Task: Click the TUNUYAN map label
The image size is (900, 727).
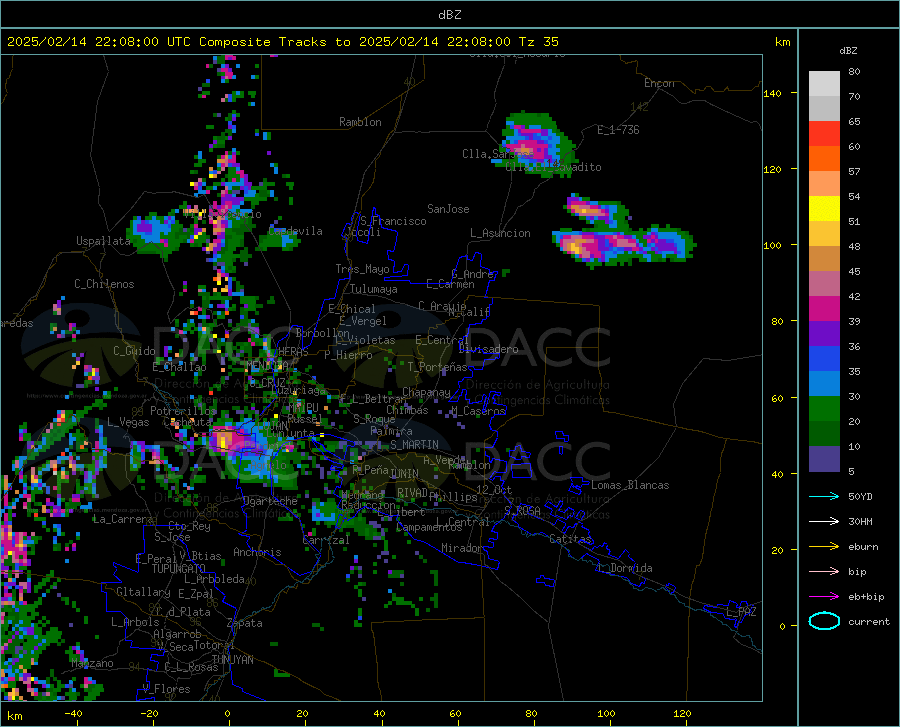Action: [232, 660]
